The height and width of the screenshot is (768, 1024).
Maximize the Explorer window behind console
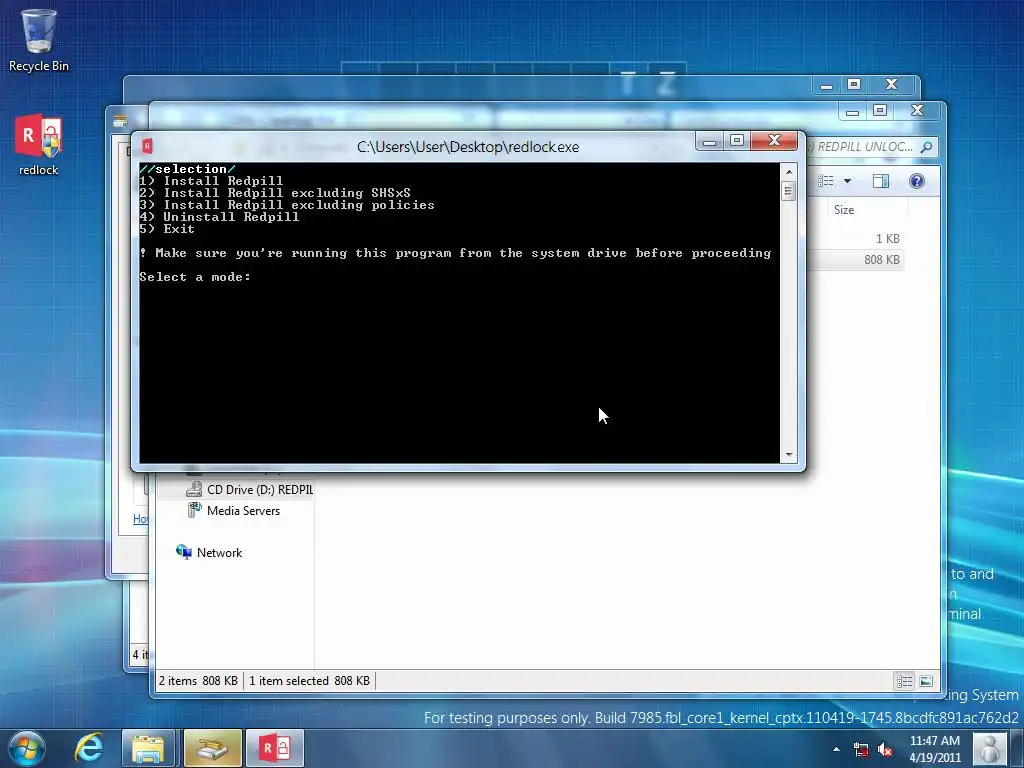880,111
